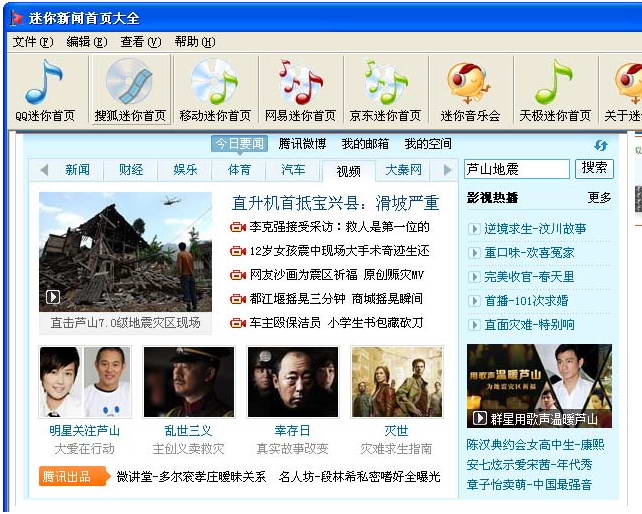This screenshot has height=514, width=642.
Task: Open link 12岁女孩震中现场大手术奇迹生还
Action: pyautogui.click(x=339, y=251)
